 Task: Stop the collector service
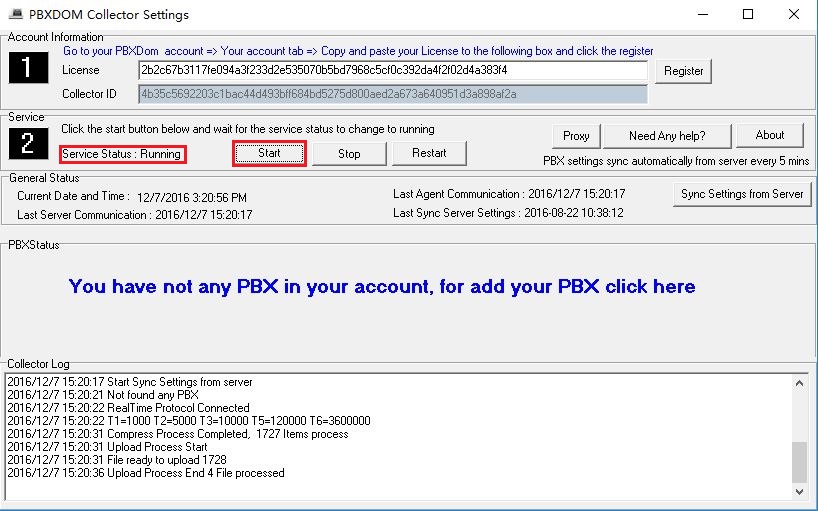(349, 154)
